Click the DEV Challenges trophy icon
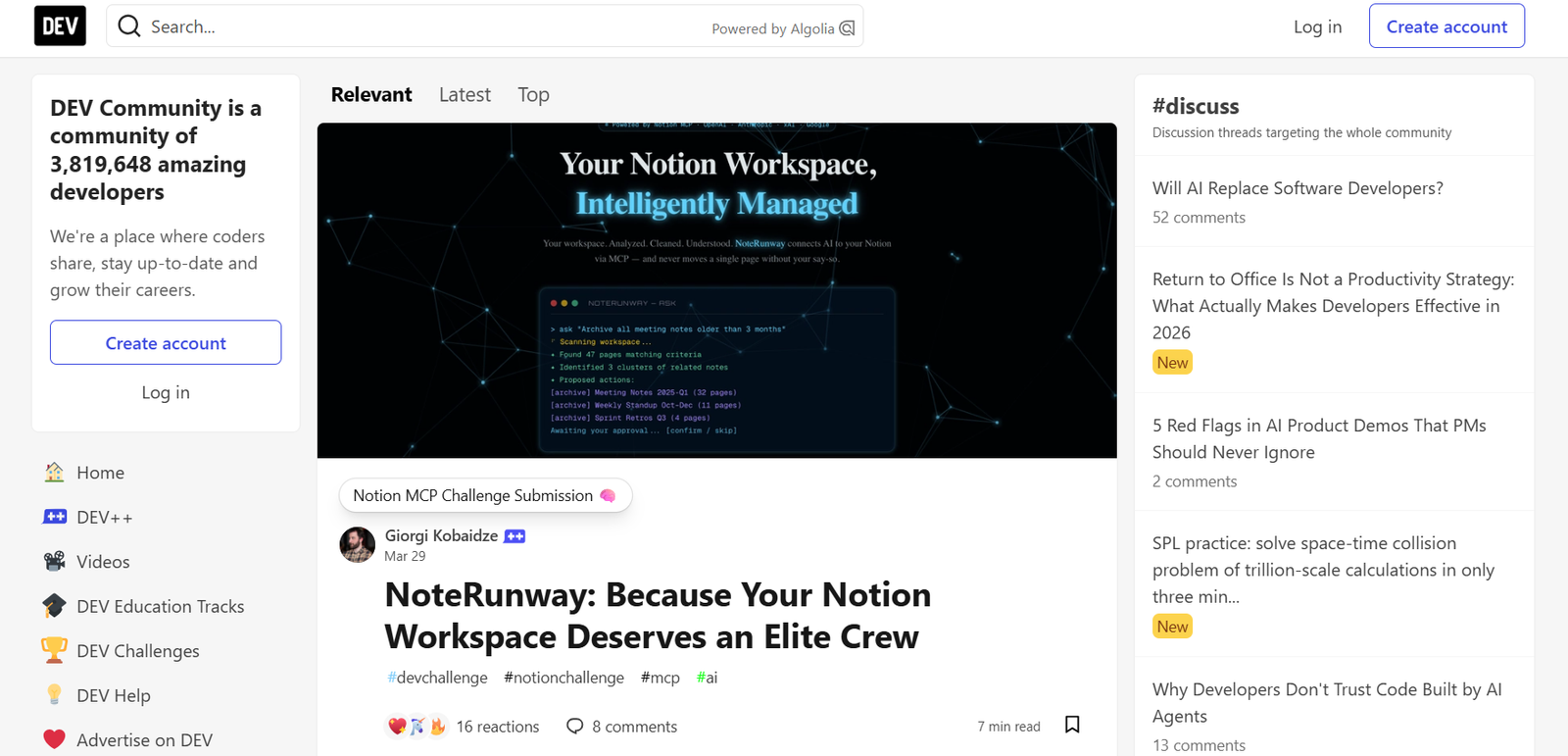Viewport: 1568px width, 756px height. 55,650
